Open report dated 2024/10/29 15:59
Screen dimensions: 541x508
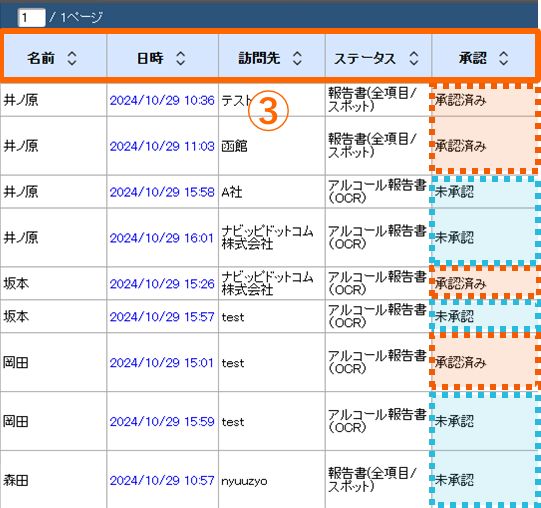162,421
